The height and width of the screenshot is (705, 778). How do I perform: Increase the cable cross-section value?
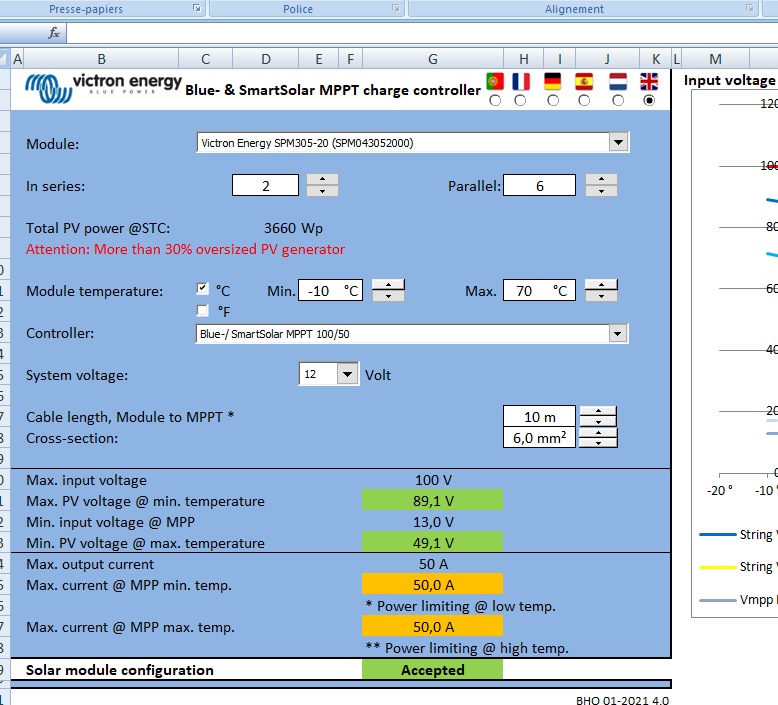[598, 432]
